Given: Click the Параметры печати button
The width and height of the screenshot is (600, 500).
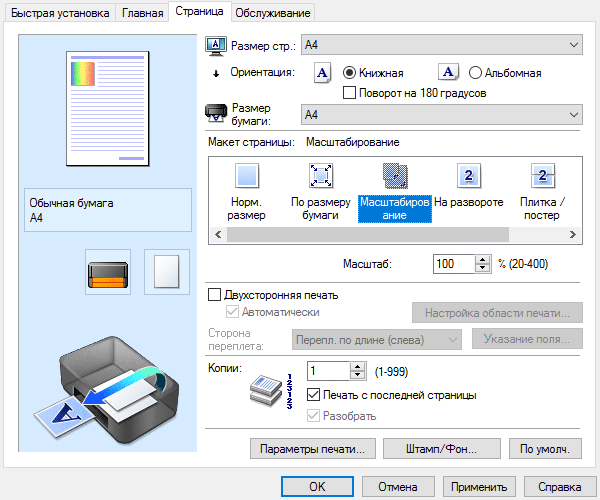Looking at the screenshot, I should (313, 448).
